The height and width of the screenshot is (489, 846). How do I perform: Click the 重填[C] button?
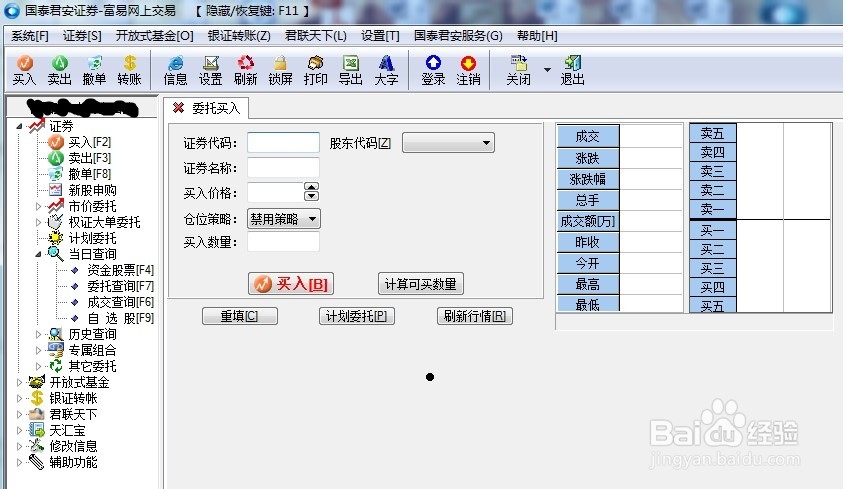point(240,316)
